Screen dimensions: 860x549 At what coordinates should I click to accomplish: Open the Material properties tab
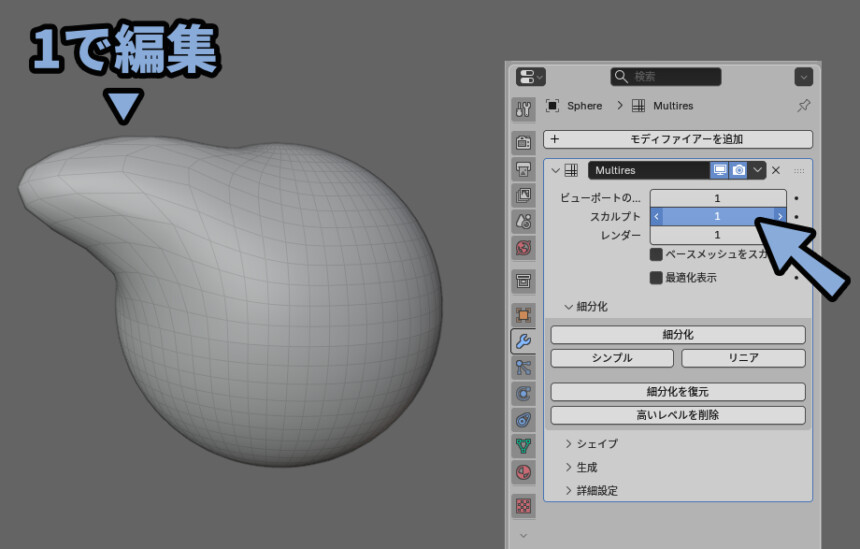[524, 471]
